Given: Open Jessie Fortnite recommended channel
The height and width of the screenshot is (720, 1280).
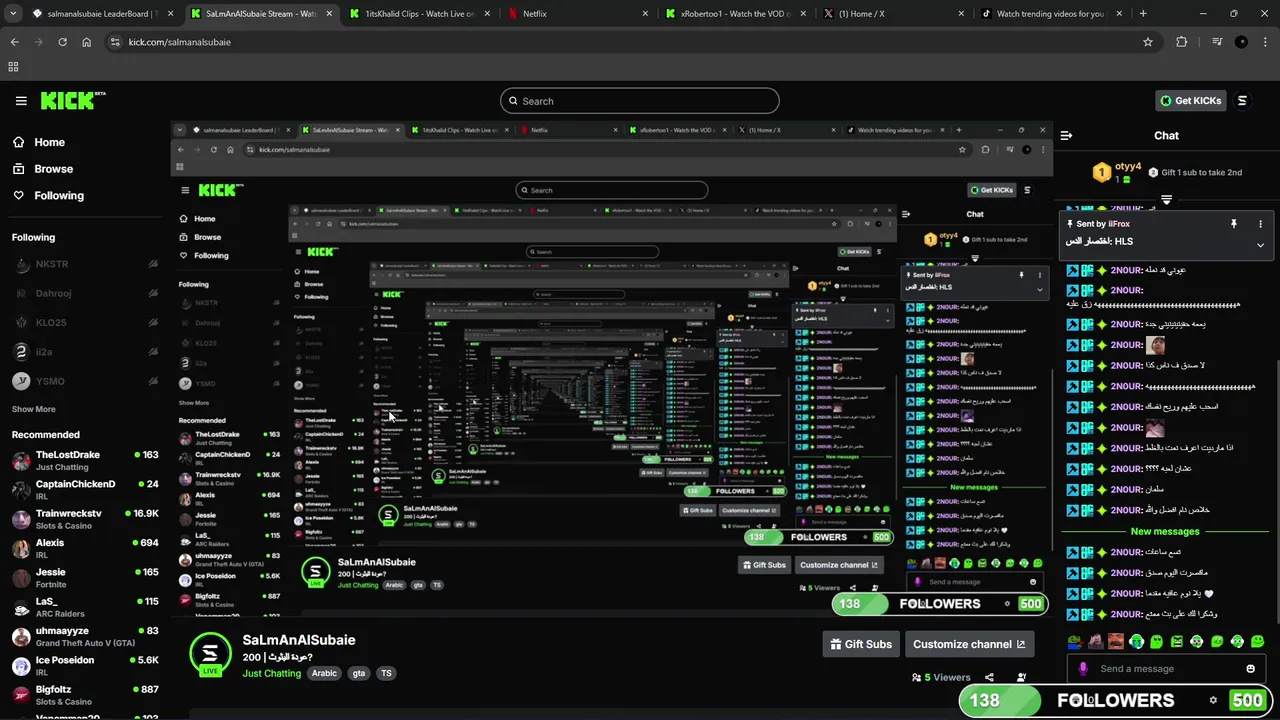Looking at the screenshot, I should (85, 578).
